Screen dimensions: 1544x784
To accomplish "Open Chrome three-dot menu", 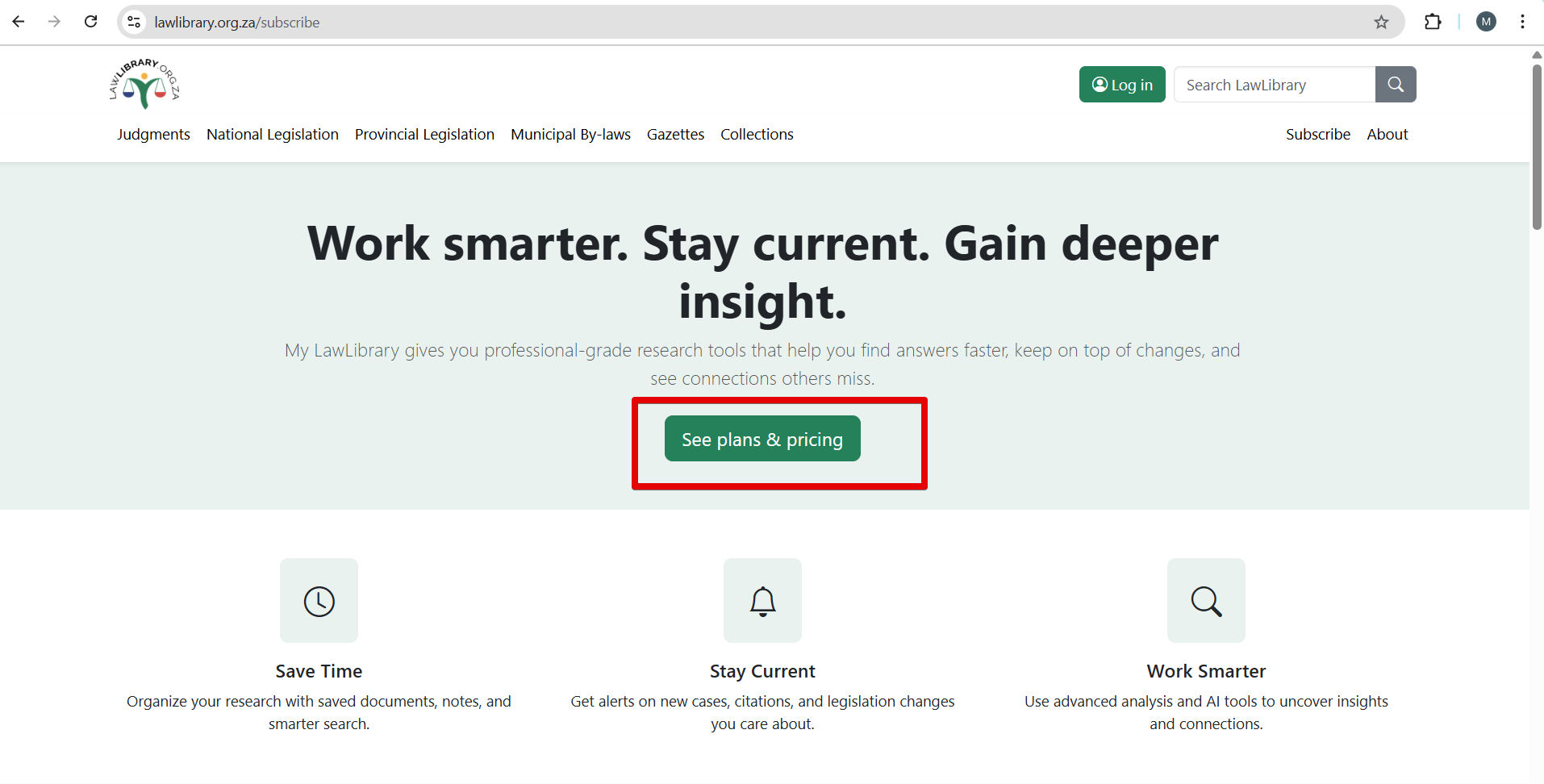I will pyautogui.click(x=1522, y=22).
